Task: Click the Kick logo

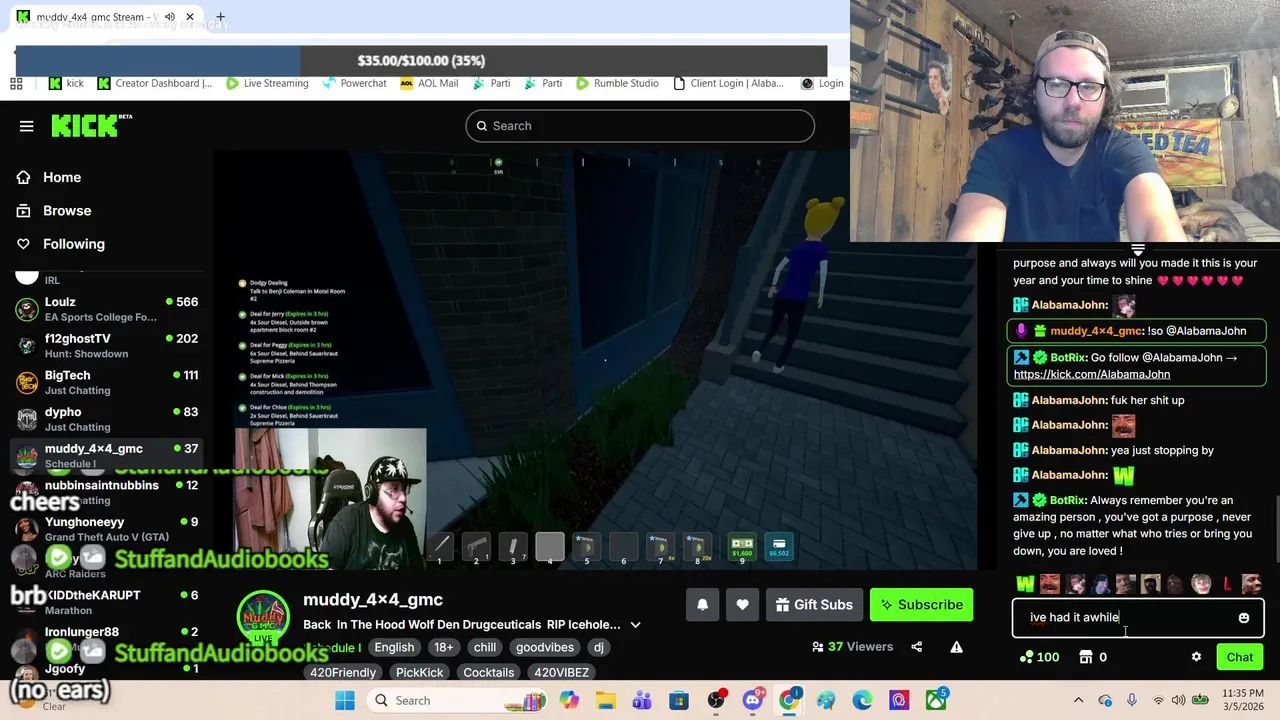Action: pyautogui.click(x=91, y=126)
